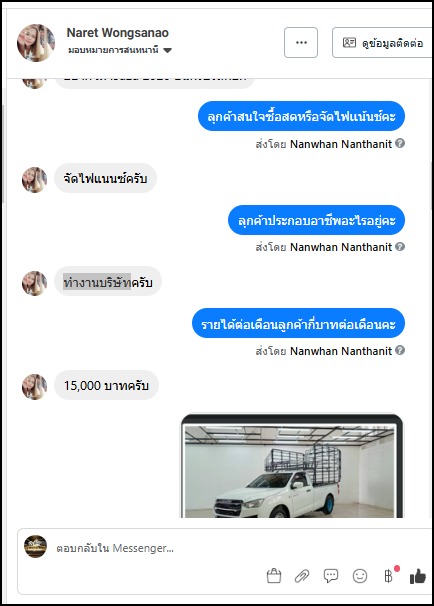The width and height of the screenshot is (434, 606).
Task: Click the ดูข้อมูลติดต่อ contact info button
Action: [x=382, y=43]
